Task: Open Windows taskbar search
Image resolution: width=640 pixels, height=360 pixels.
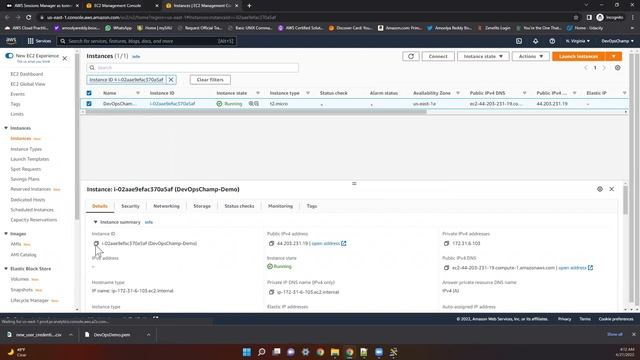Action: (x=262, y=352)
